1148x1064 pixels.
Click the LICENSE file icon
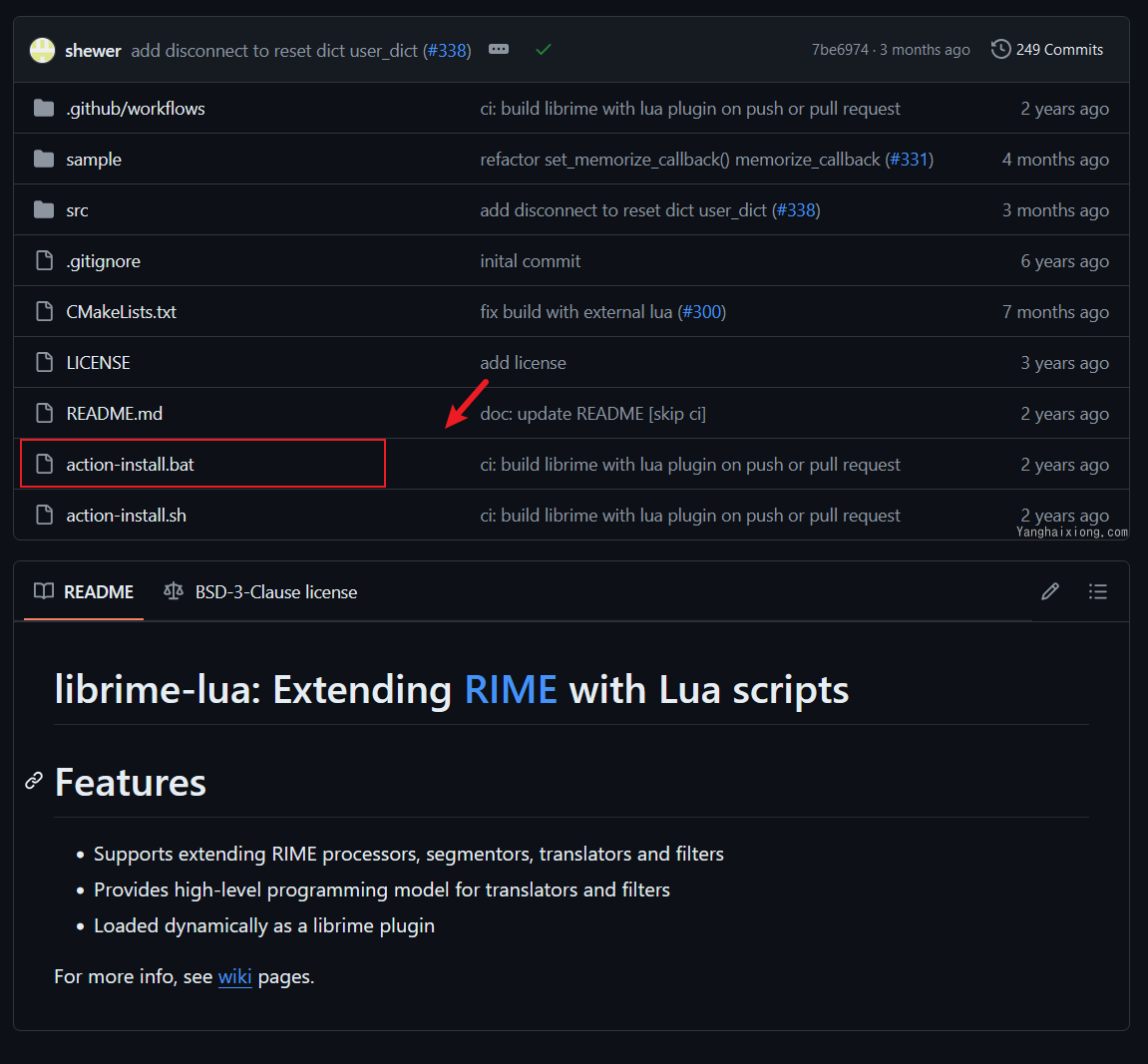click(45, 362)
